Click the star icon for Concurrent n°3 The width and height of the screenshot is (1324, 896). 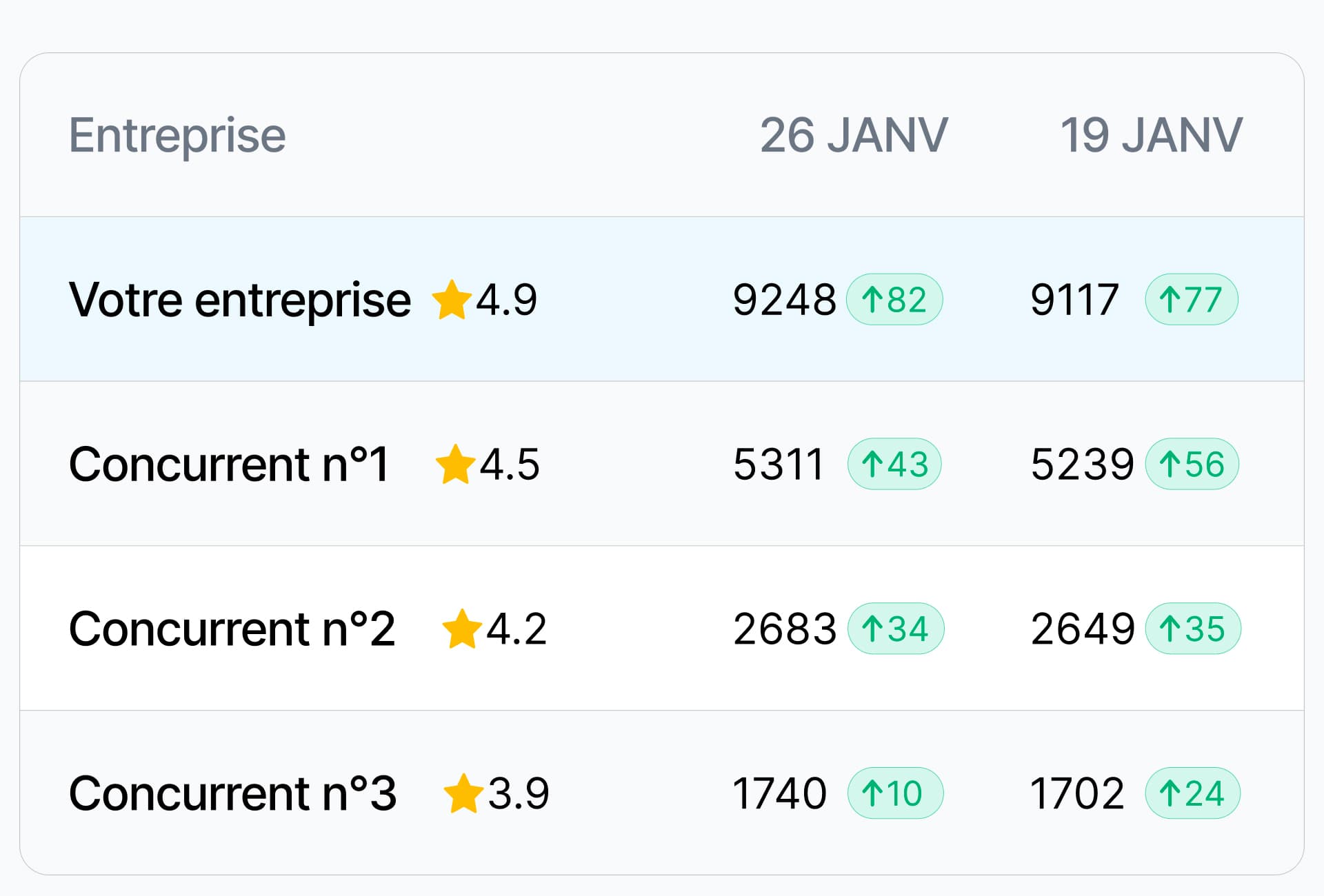point(463,793)
